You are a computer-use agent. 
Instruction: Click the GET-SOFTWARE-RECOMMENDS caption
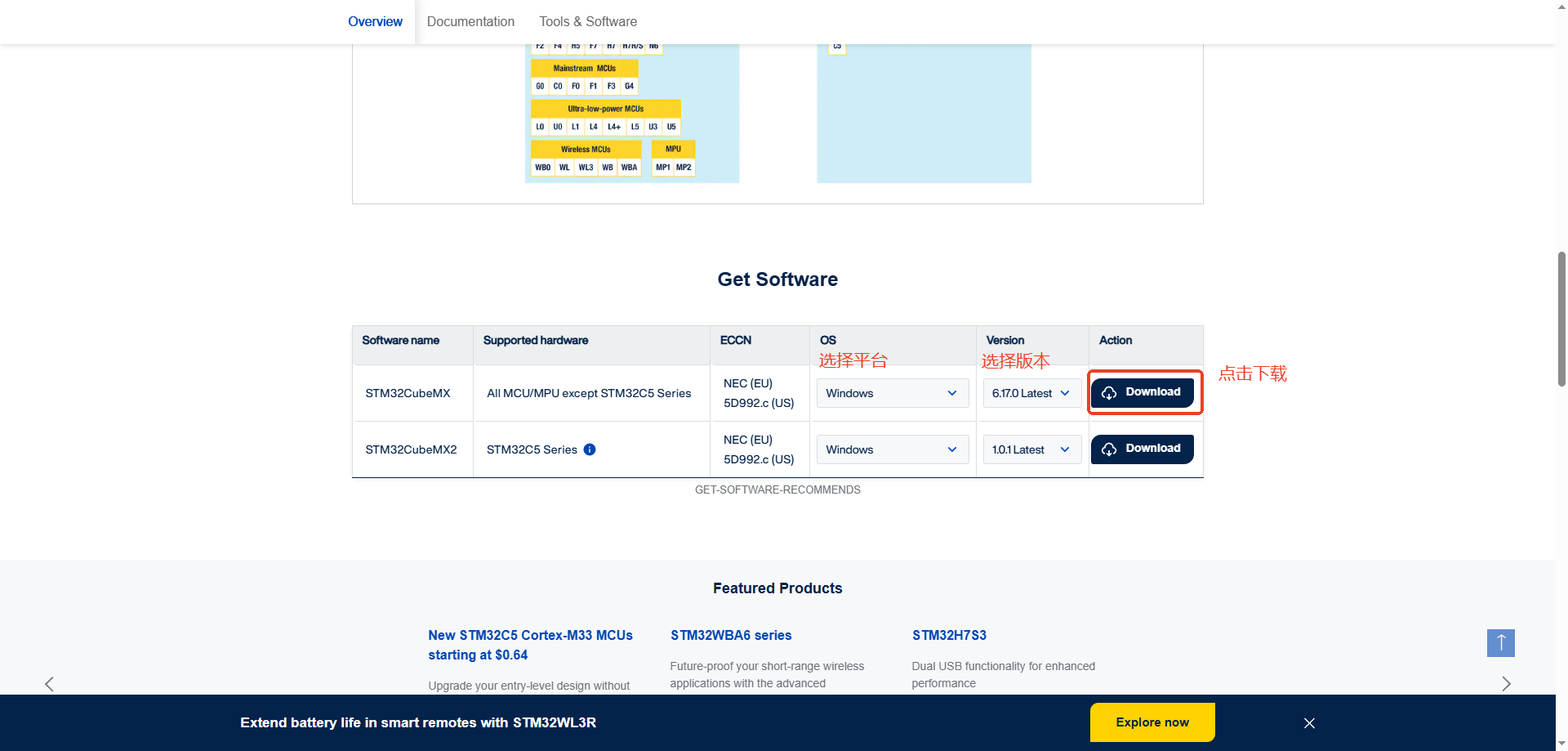[777, 489]
